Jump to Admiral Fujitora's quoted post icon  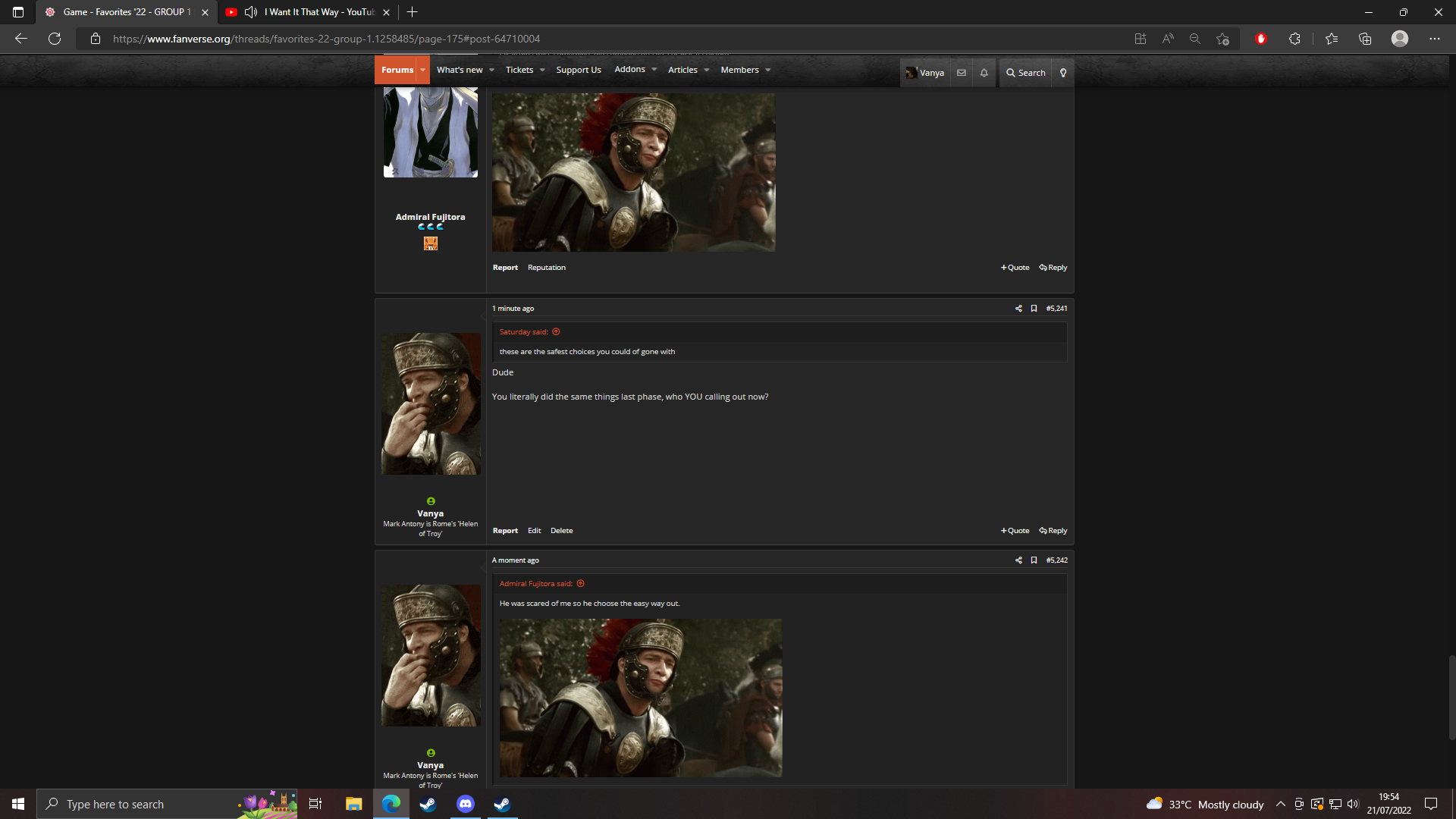[581, 584]
